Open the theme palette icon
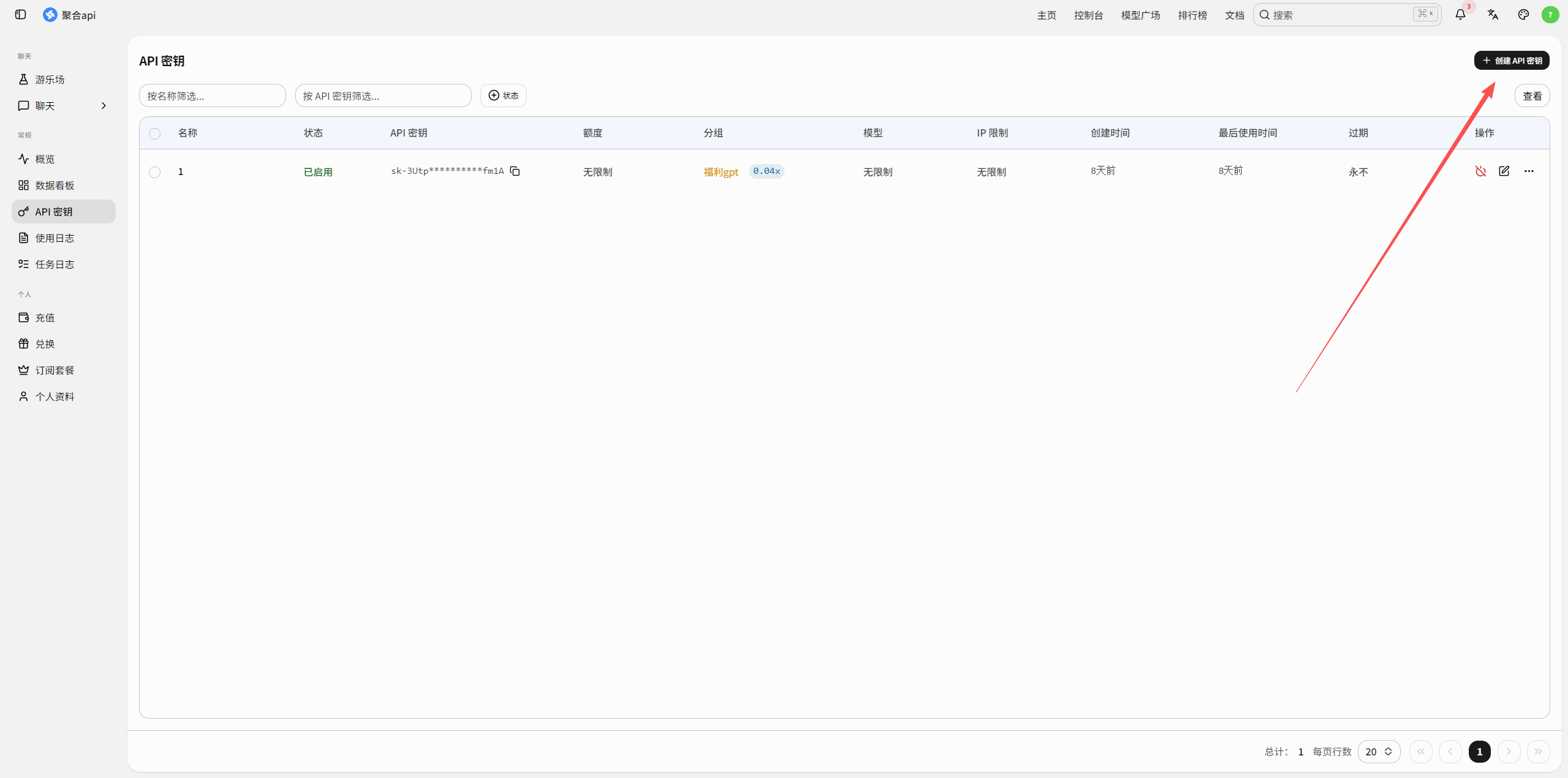The height and width of the screenshot is (778, 1568). tap(1523, 15)
